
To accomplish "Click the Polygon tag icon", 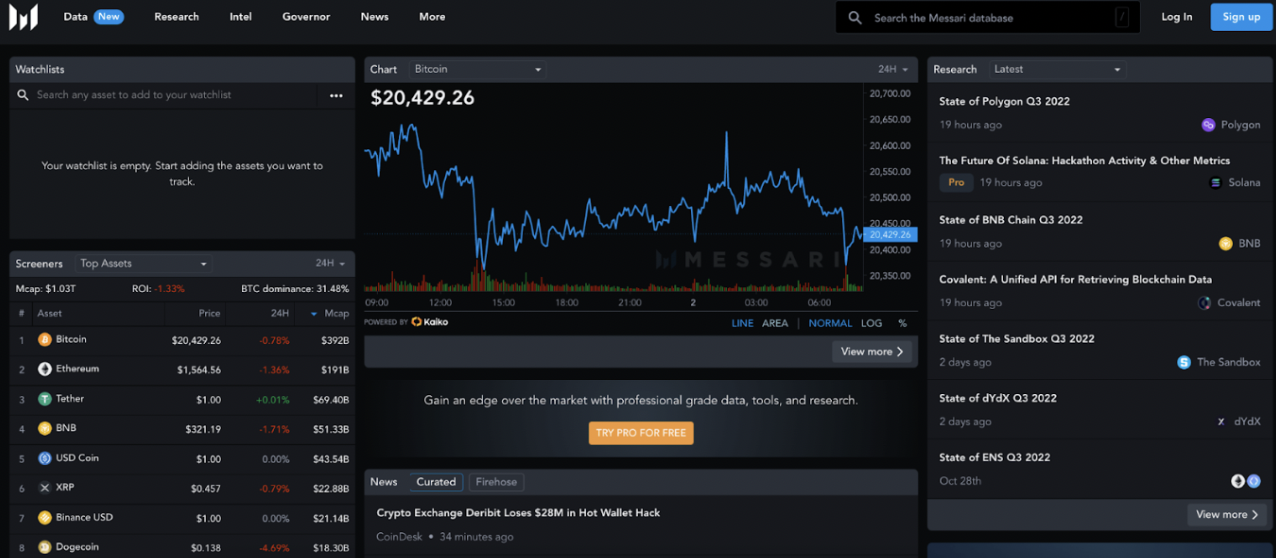I will click(1208, 125).
